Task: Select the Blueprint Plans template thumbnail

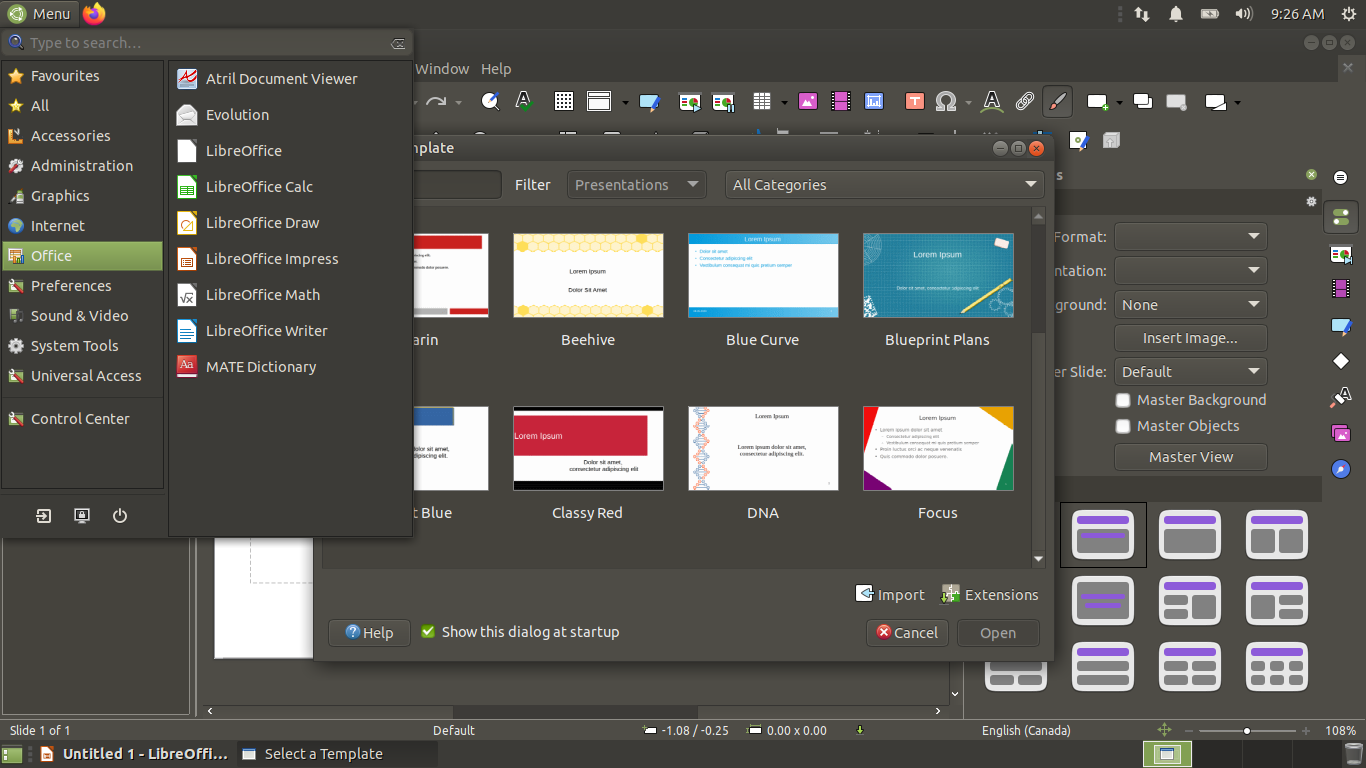Action: [938, 276]
